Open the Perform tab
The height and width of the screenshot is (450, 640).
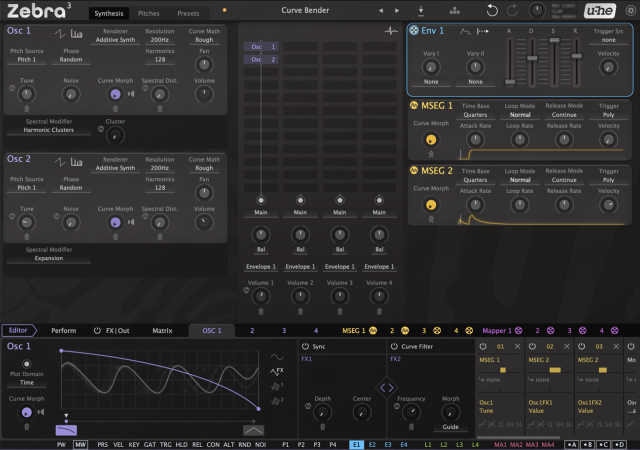pyautogui.click(x=64, y=330)
